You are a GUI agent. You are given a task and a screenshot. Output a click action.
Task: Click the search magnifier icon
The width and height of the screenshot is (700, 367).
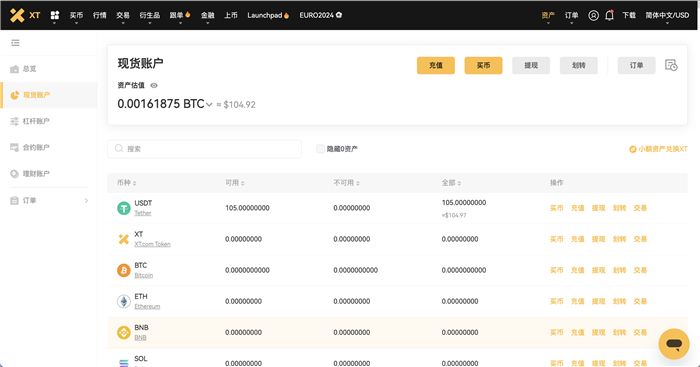[x=119, y=148]
